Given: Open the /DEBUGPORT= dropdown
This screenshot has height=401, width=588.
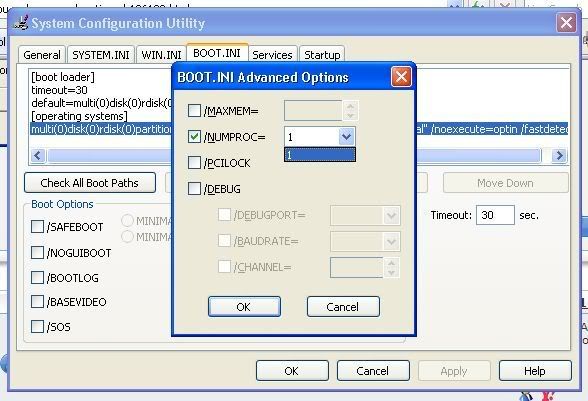Looking at the screenshot, I should [391, 215].
